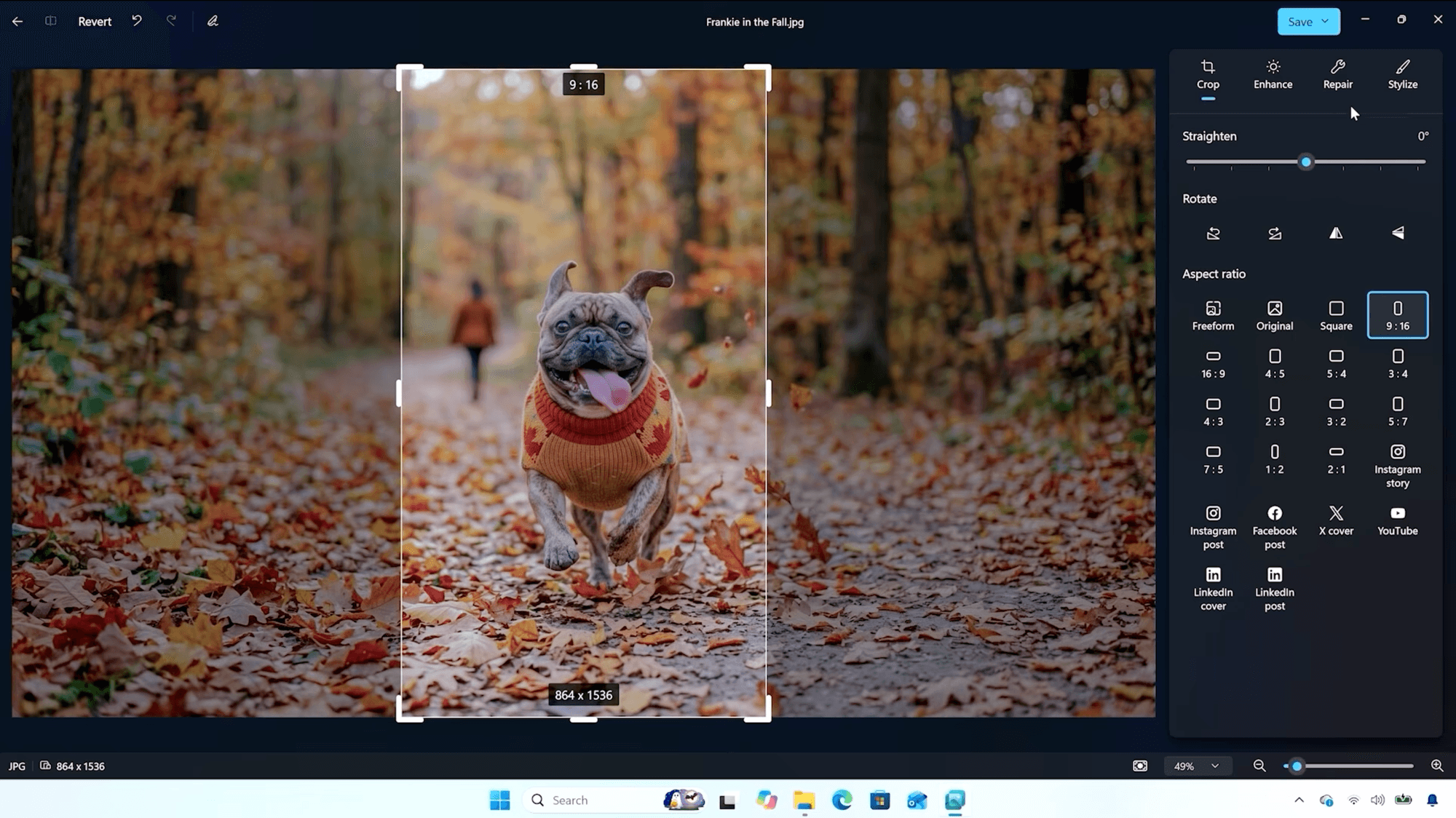Select the Freeform aspect ratio
The image size is (1456, 818).
[x=1213, y=316]
